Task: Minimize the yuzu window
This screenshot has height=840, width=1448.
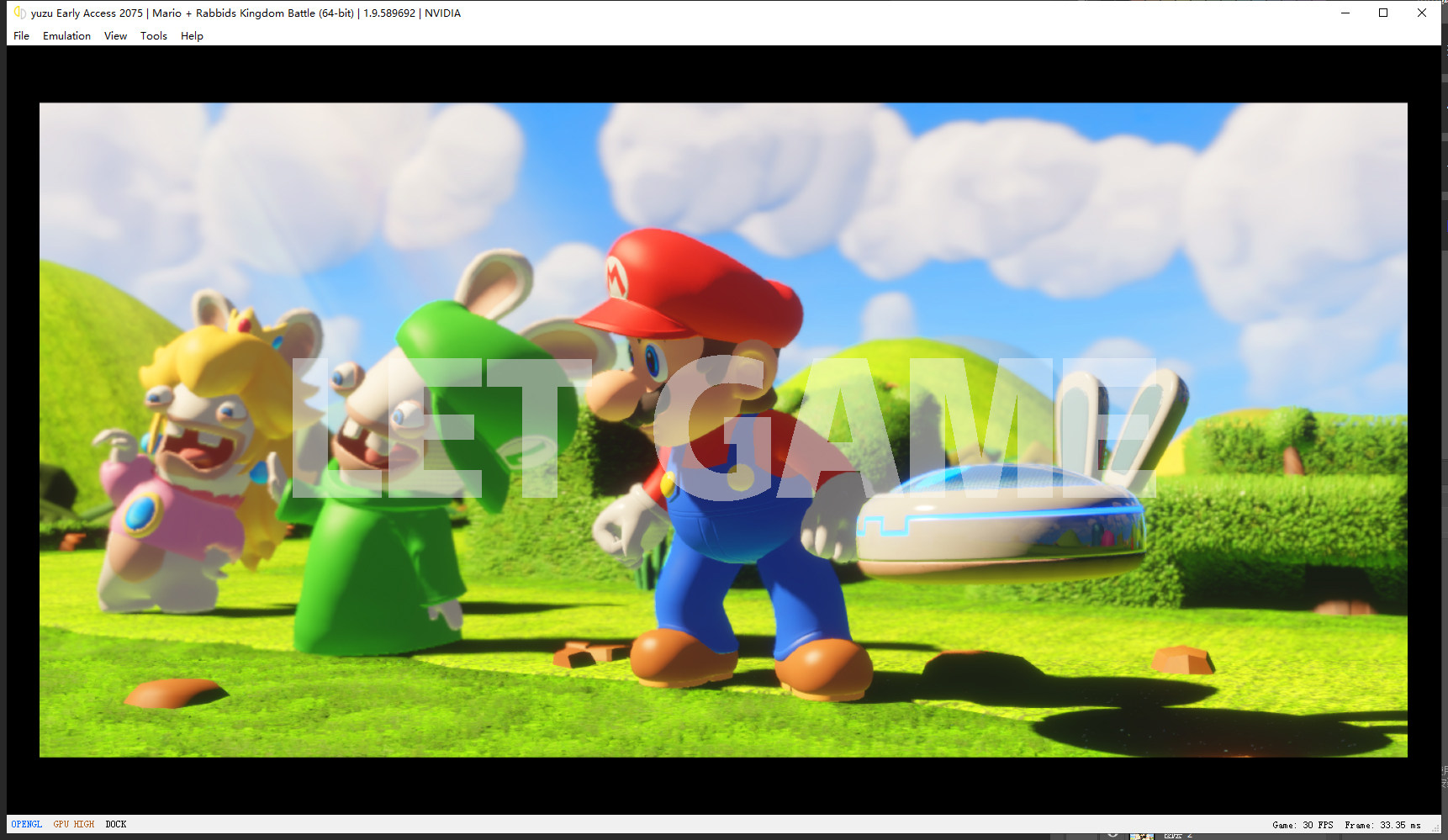Action: pyautogui.click(x=1345, y=13)
